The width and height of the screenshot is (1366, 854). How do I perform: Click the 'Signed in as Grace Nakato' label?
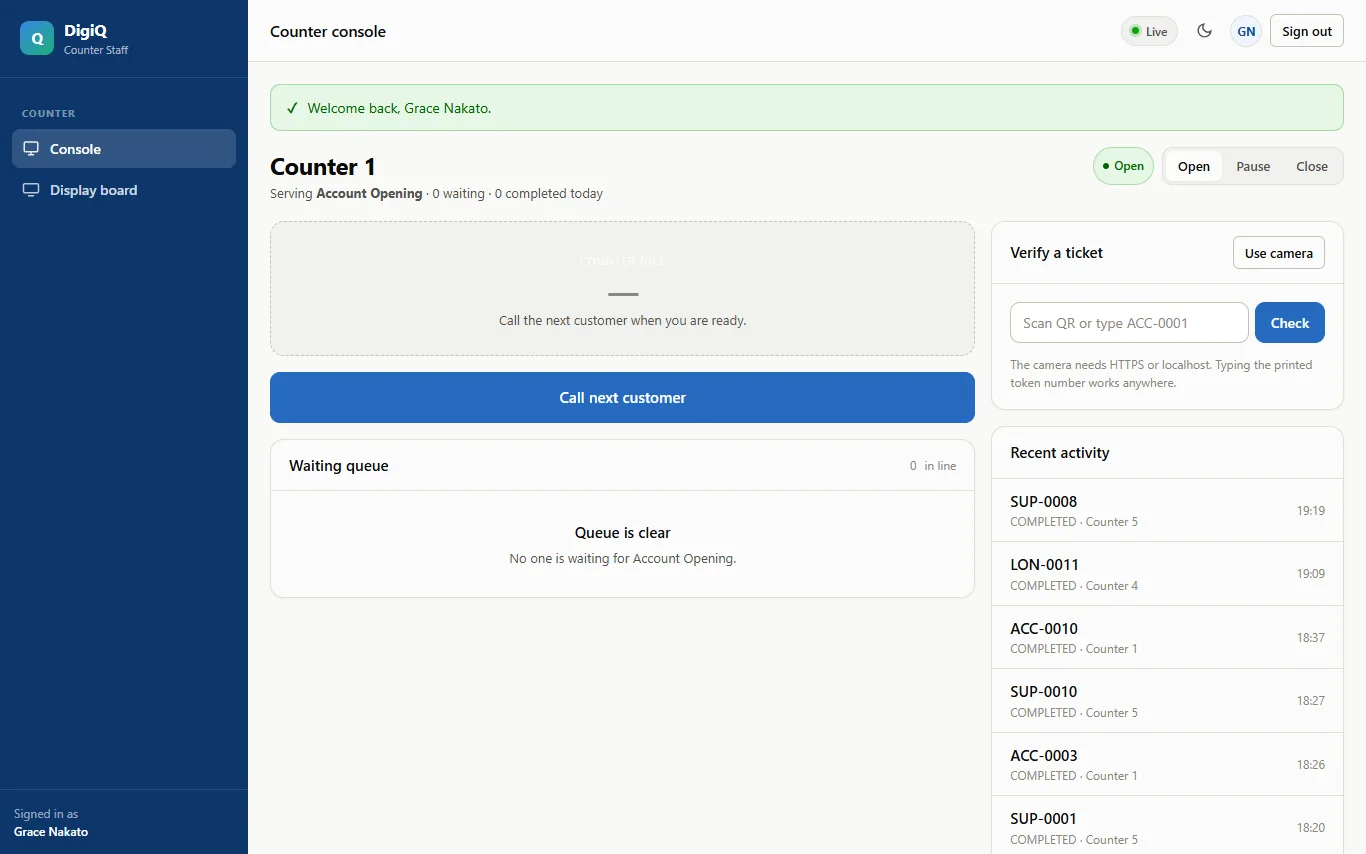pos(51,823)
